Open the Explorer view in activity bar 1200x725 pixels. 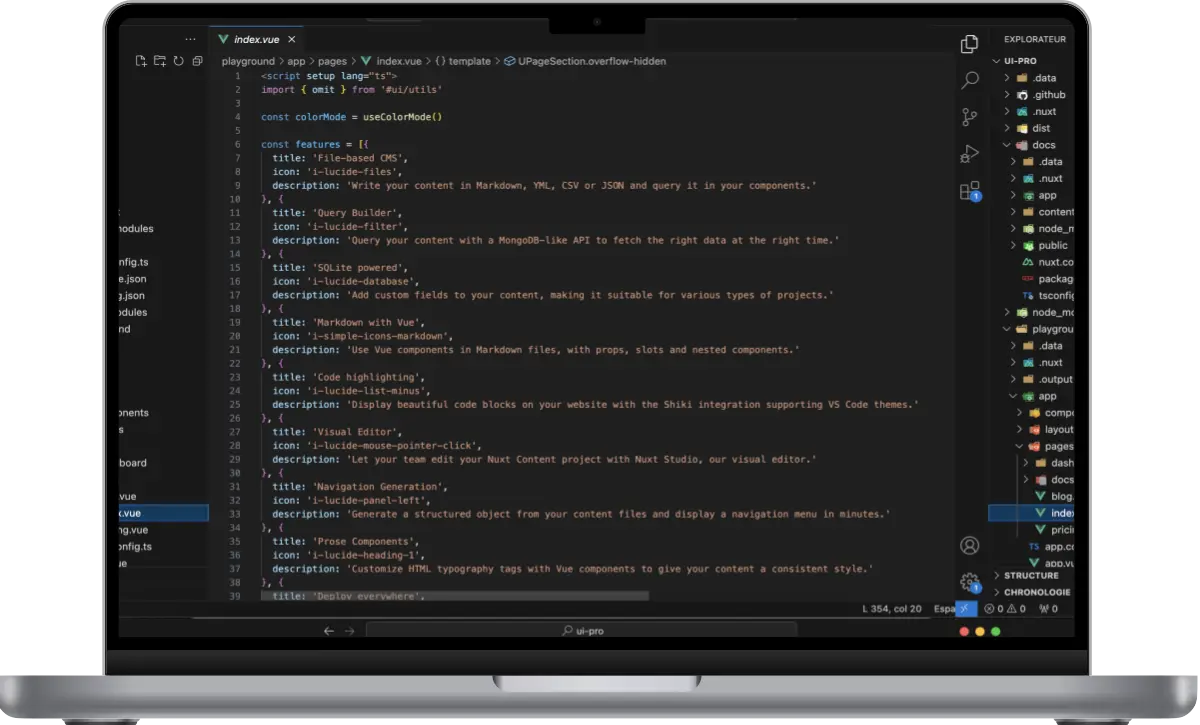[x=969, y=44]
